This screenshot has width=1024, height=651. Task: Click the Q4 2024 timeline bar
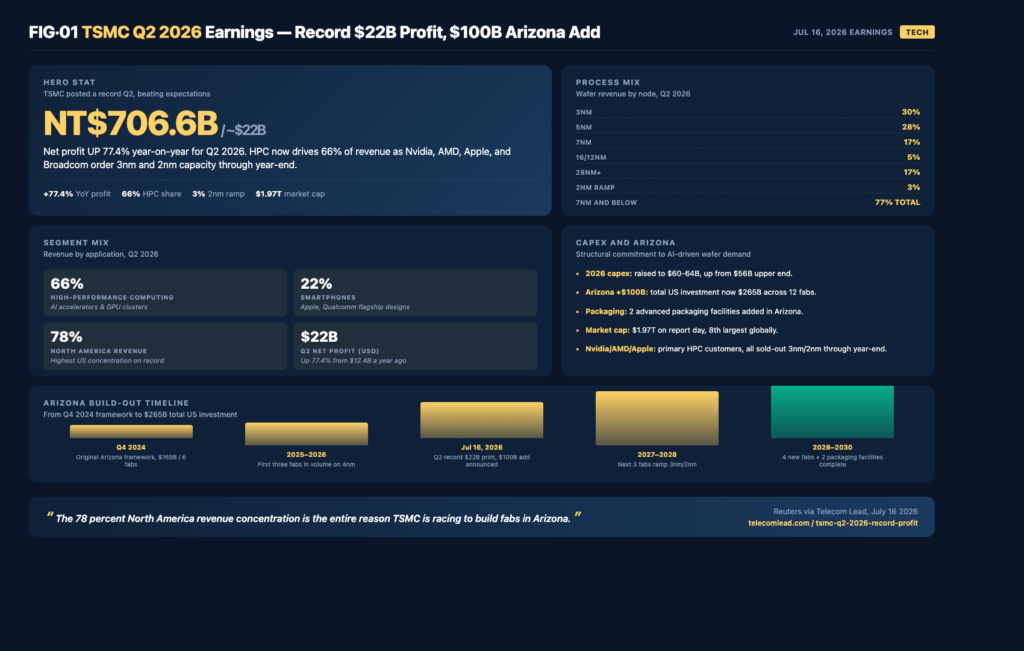pyautogui.click(x=131, y=432)
